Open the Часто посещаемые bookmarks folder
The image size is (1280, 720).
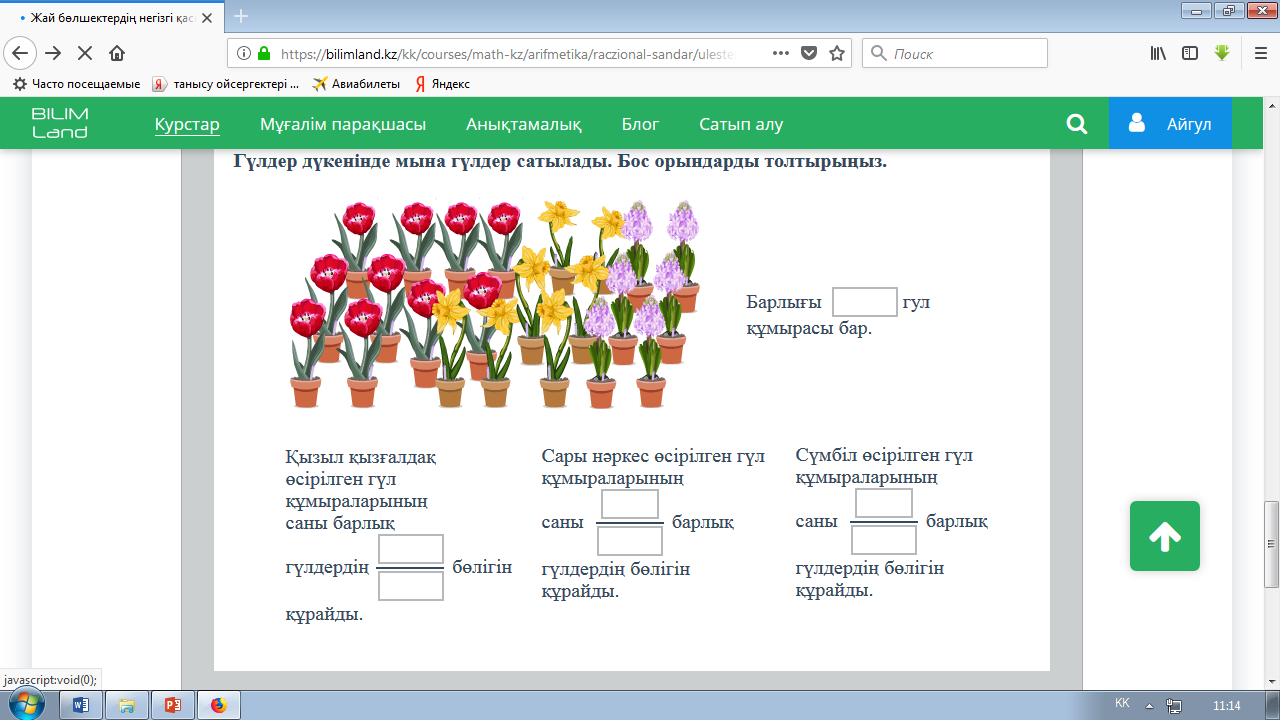[76, 84]
